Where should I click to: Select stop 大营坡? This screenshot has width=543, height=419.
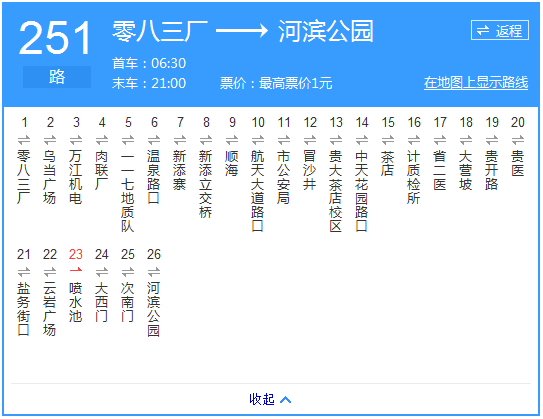pyautogui.click(x=466, y=170)
